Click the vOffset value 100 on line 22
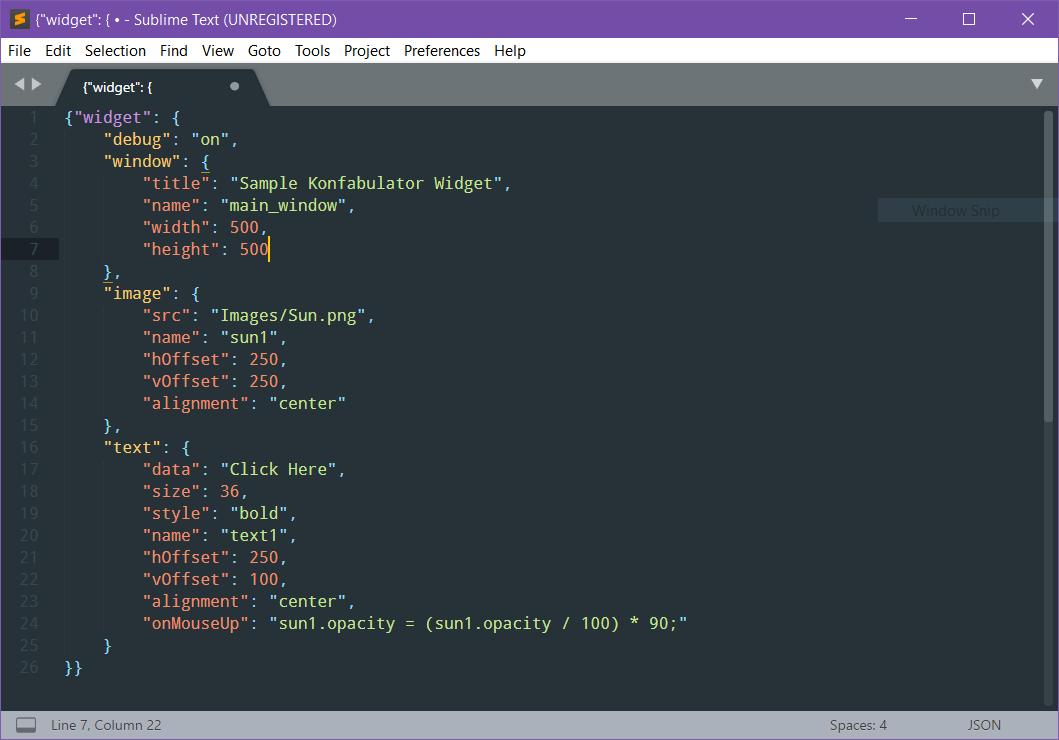Screen dimensions: 1059x740 264,579
